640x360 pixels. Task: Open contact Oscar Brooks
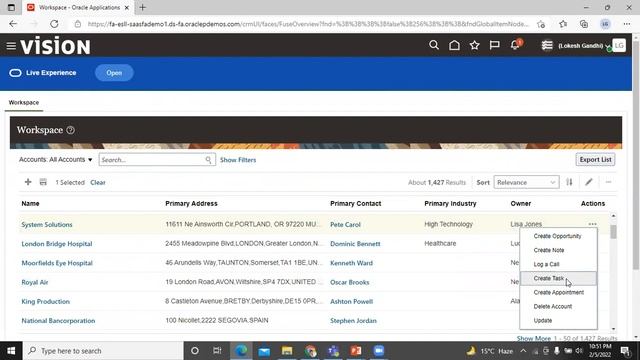(x=350, y=282)
